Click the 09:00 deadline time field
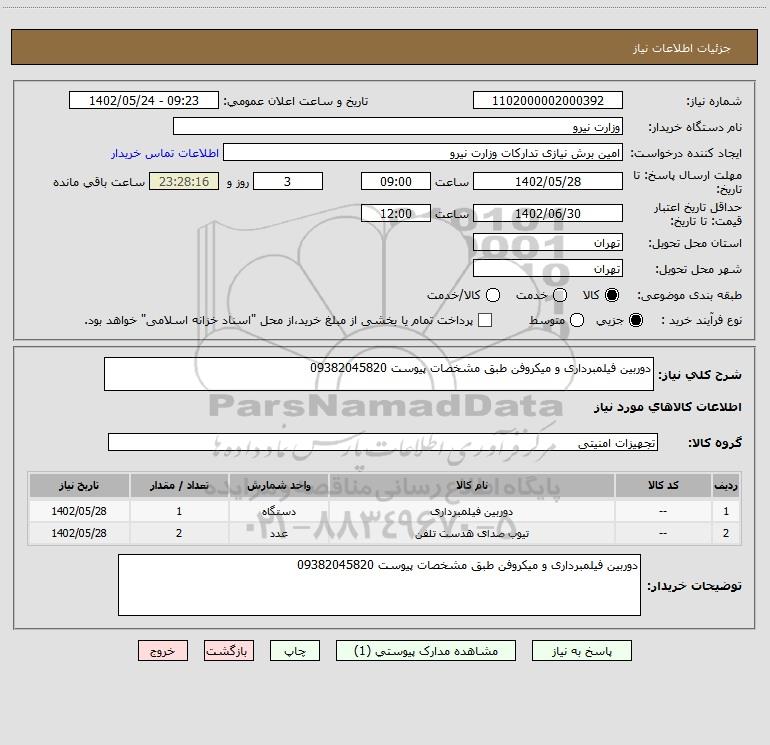770x745 pixels. pyautogui.click(x=396, y=181)
